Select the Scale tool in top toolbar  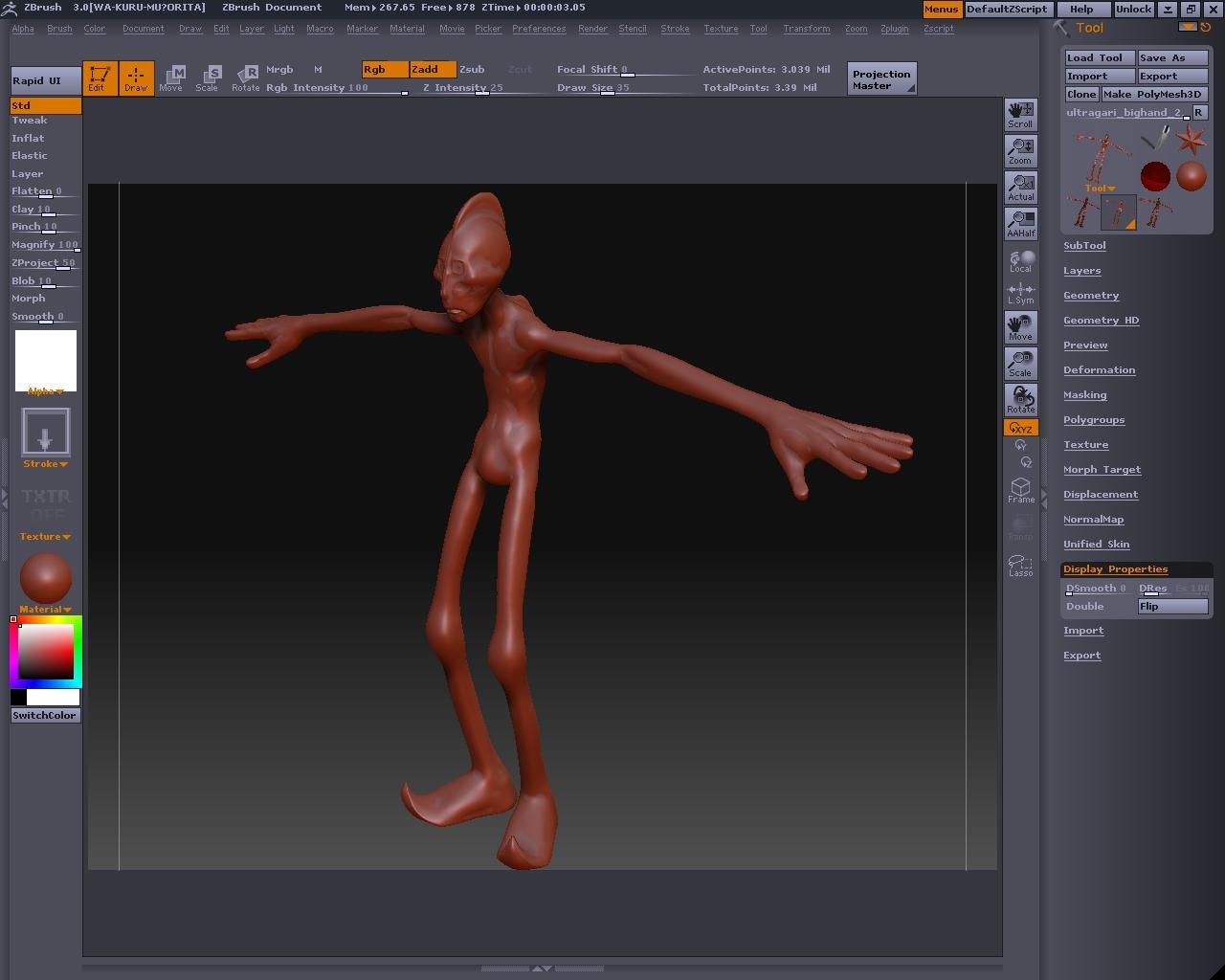point(207,78)
